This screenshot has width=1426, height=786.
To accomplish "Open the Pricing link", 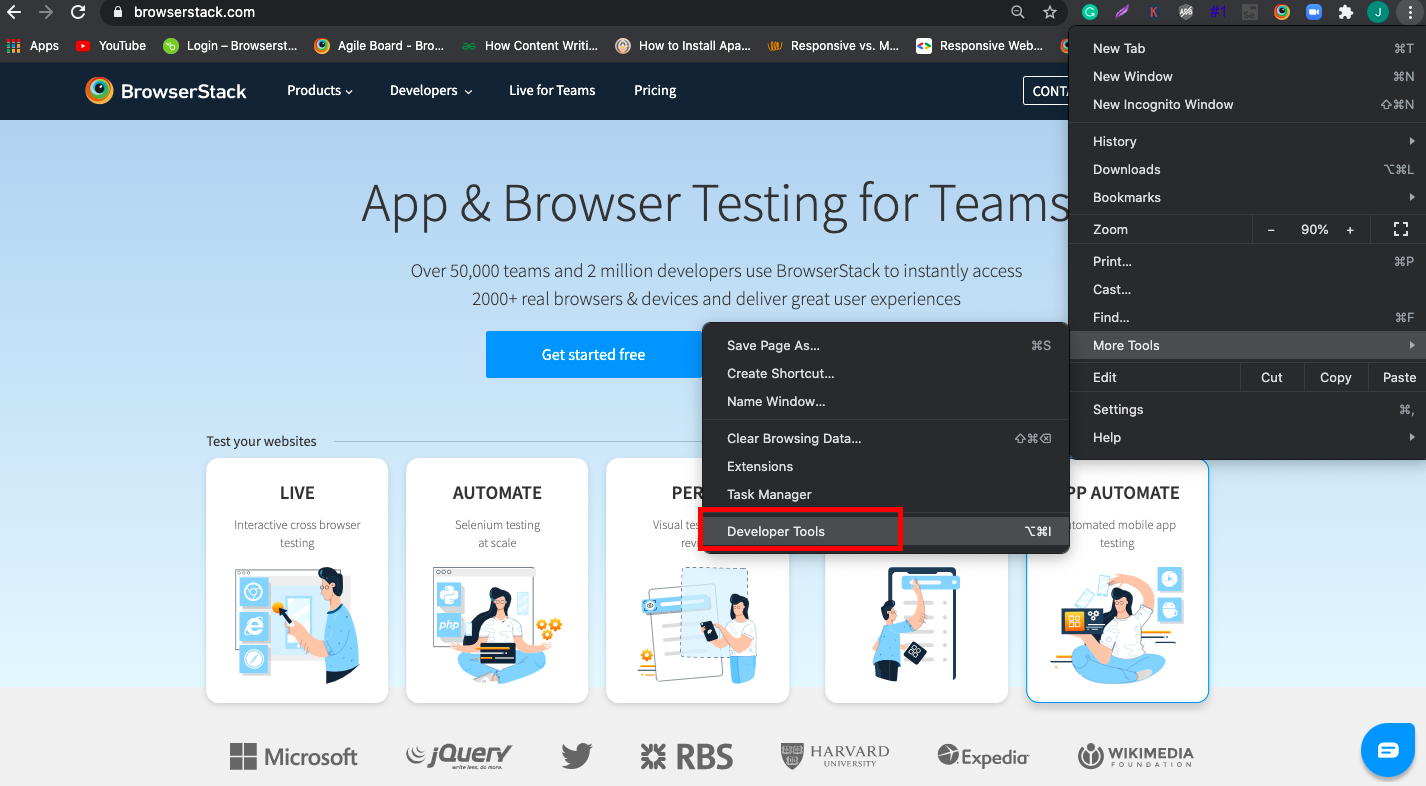I will [x=655, y=90].
